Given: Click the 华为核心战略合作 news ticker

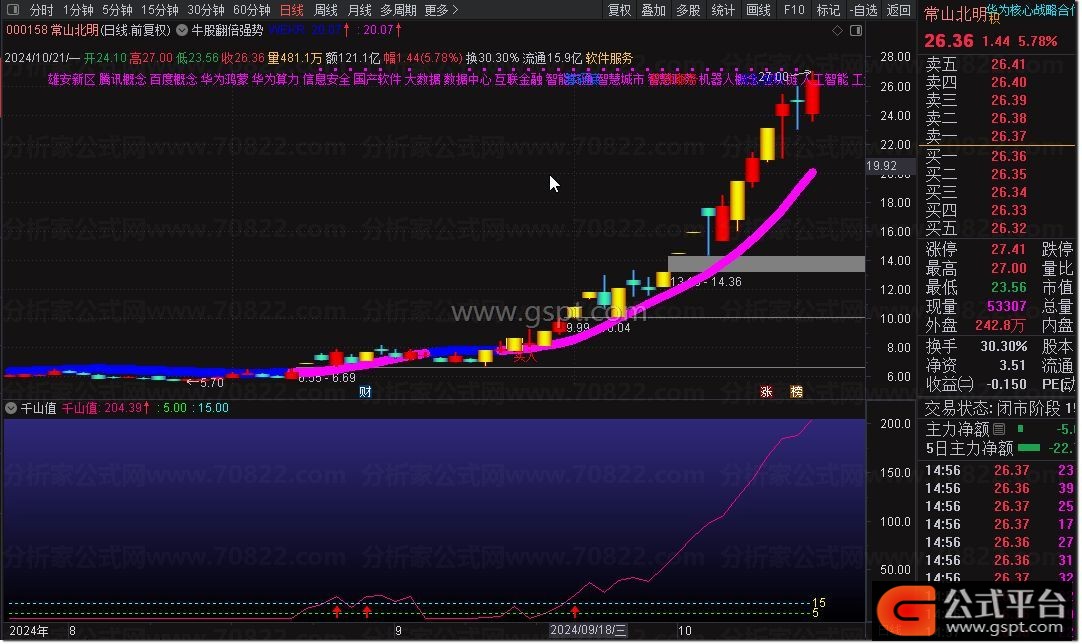Looking at the screenshot, I should click(1031, 10).
